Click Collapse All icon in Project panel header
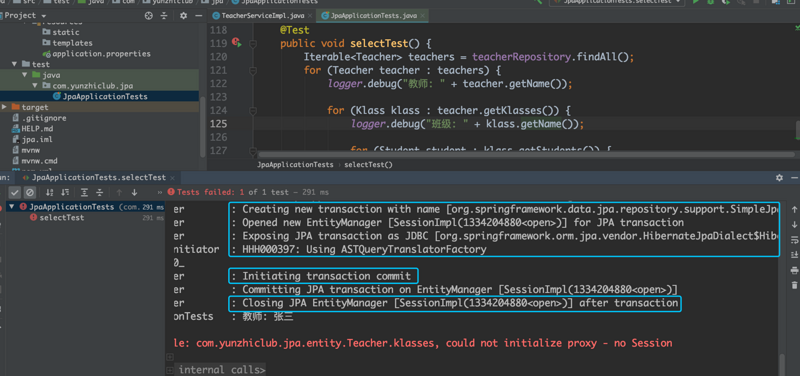The height and width of the screenshot is (376, 800). (164, 16)
